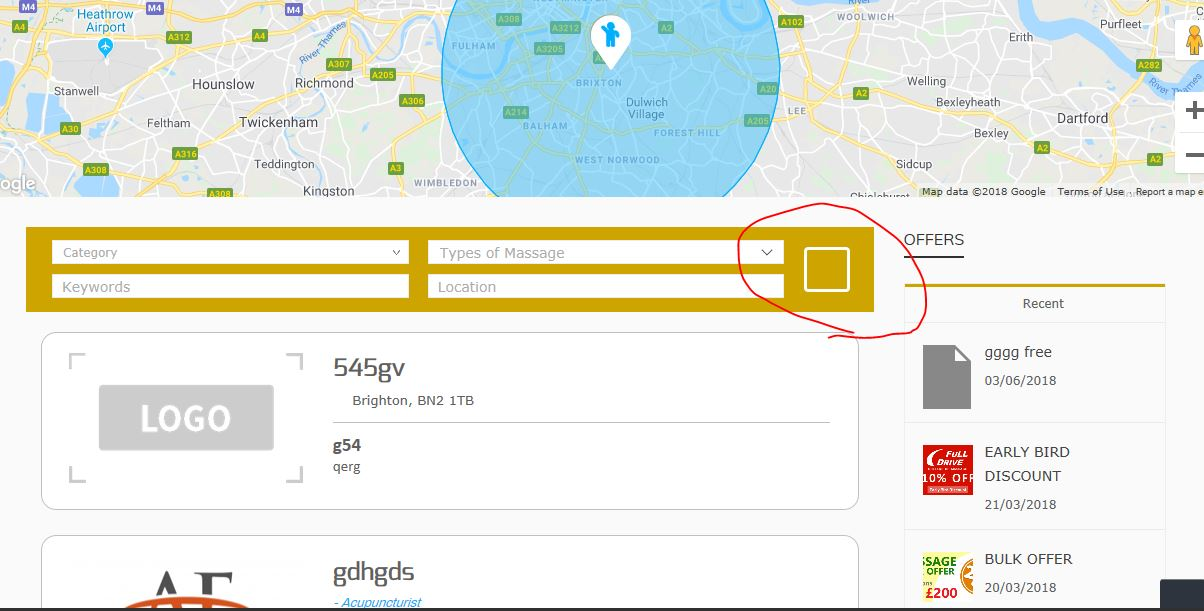Click the Location input field

point(605,286)
